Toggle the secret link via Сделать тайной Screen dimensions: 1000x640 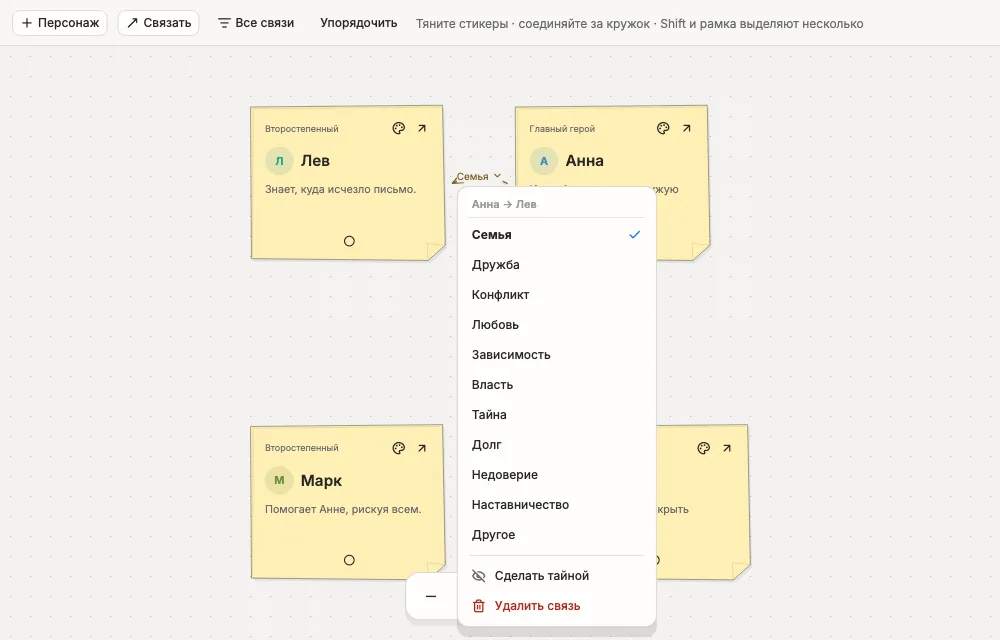(x=557, y=576)
